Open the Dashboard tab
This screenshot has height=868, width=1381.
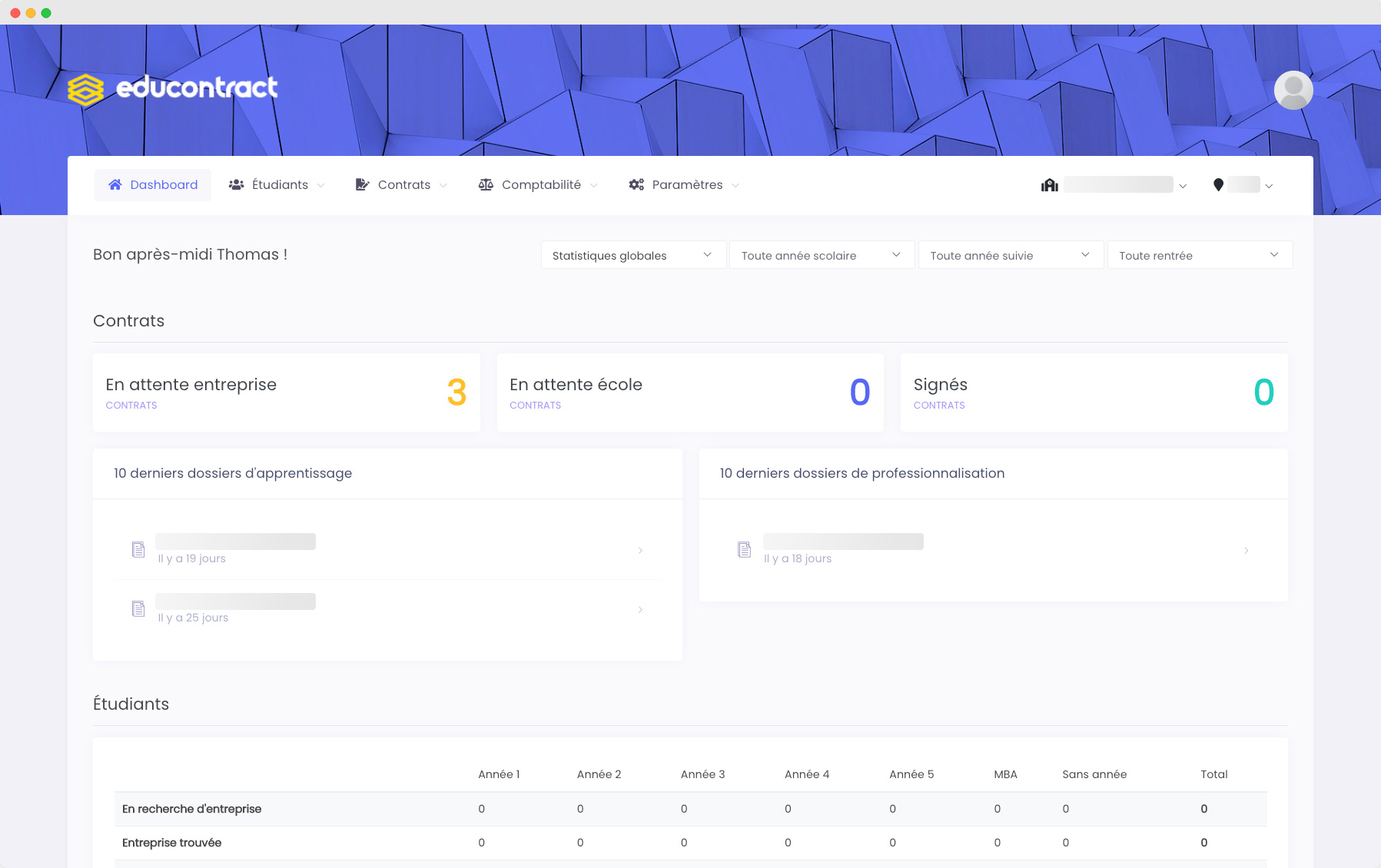tap(153, 185)
